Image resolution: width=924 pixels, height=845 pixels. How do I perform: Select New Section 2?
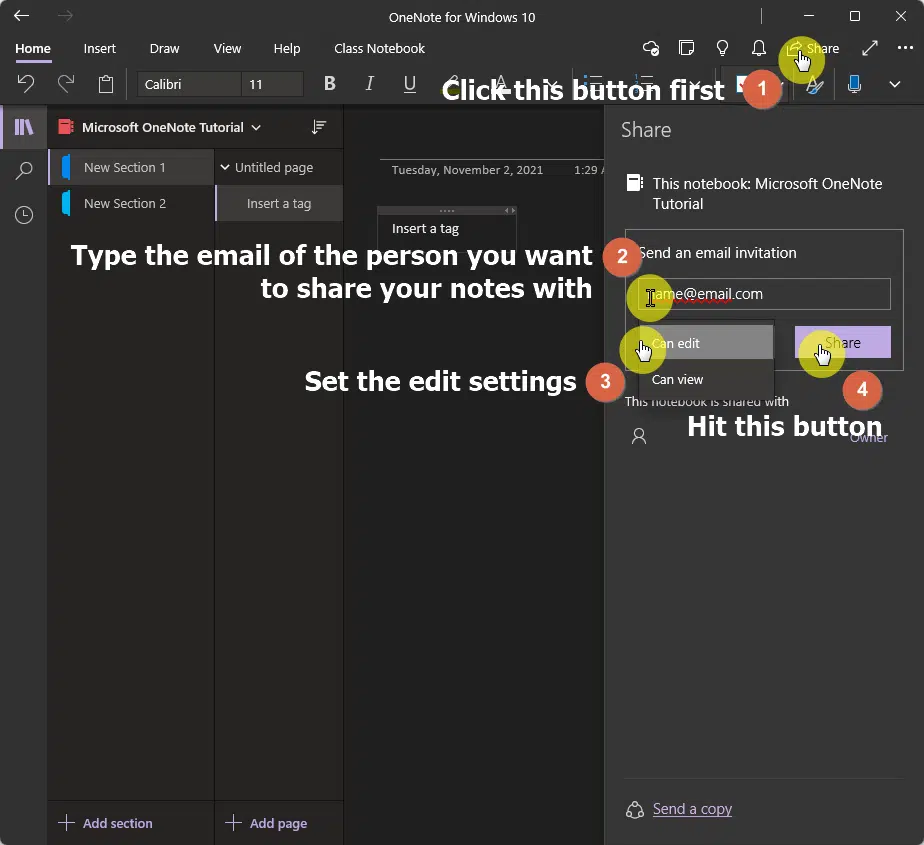point(131,203)
